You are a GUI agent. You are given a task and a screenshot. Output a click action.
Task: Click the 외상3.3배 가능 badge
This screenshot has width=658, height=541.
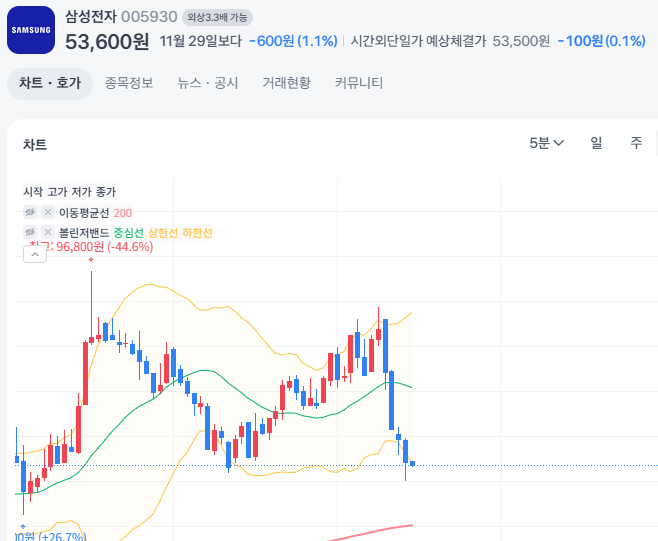(x=217, y=17)
